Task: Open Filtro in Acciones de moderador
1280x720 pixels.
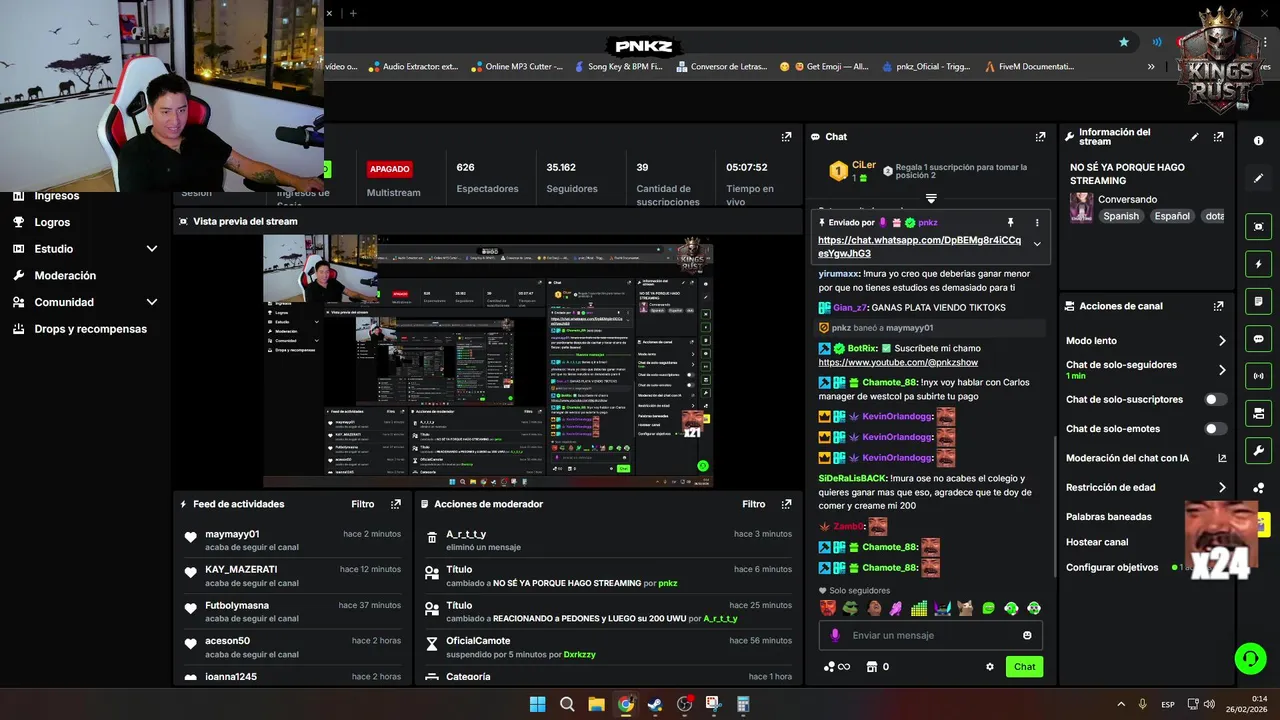Action: pyautogui.click(x=753, y=504)
